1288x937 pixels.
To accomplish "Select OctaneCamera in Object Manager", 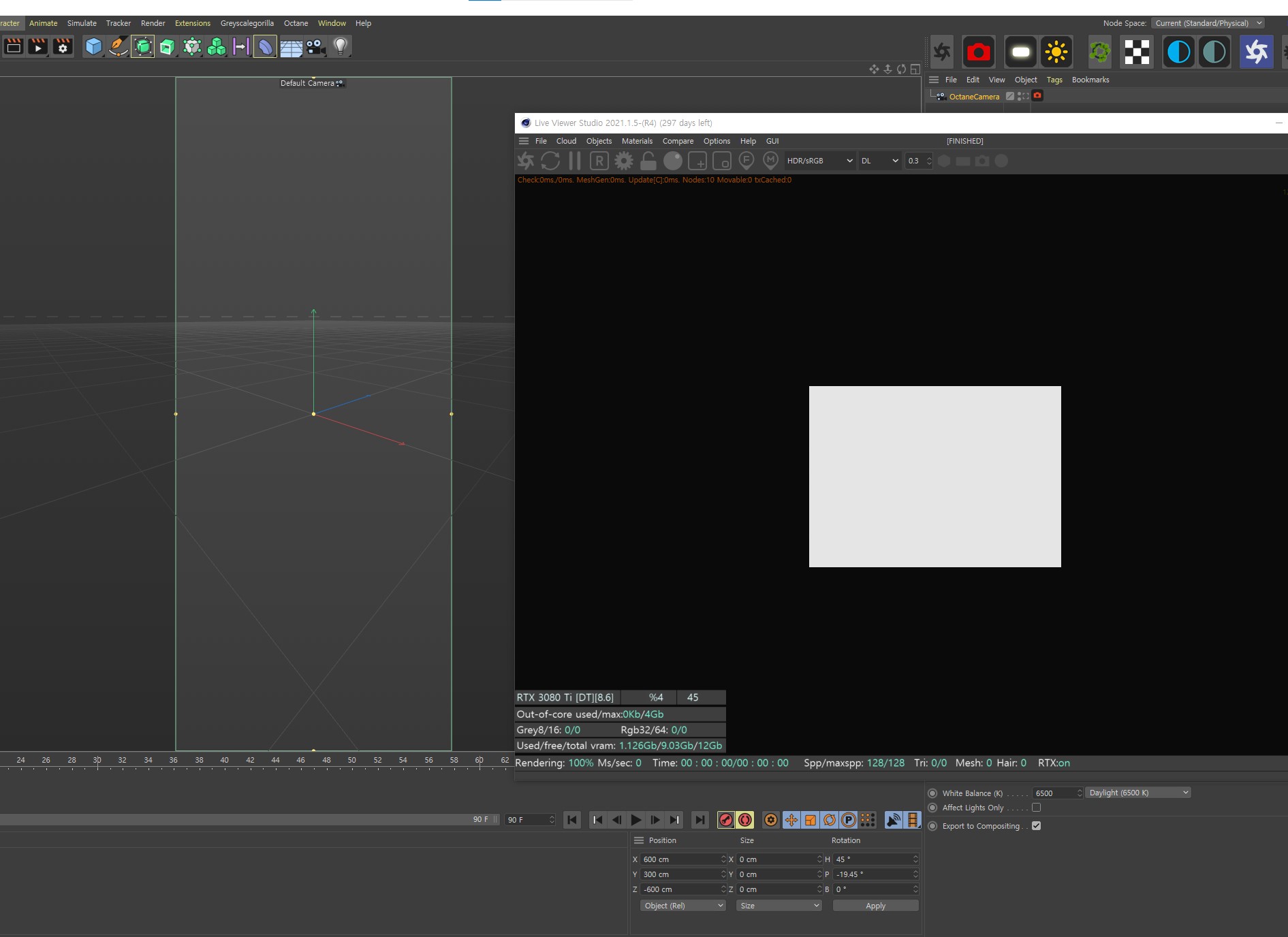I will tap(974, 97).
